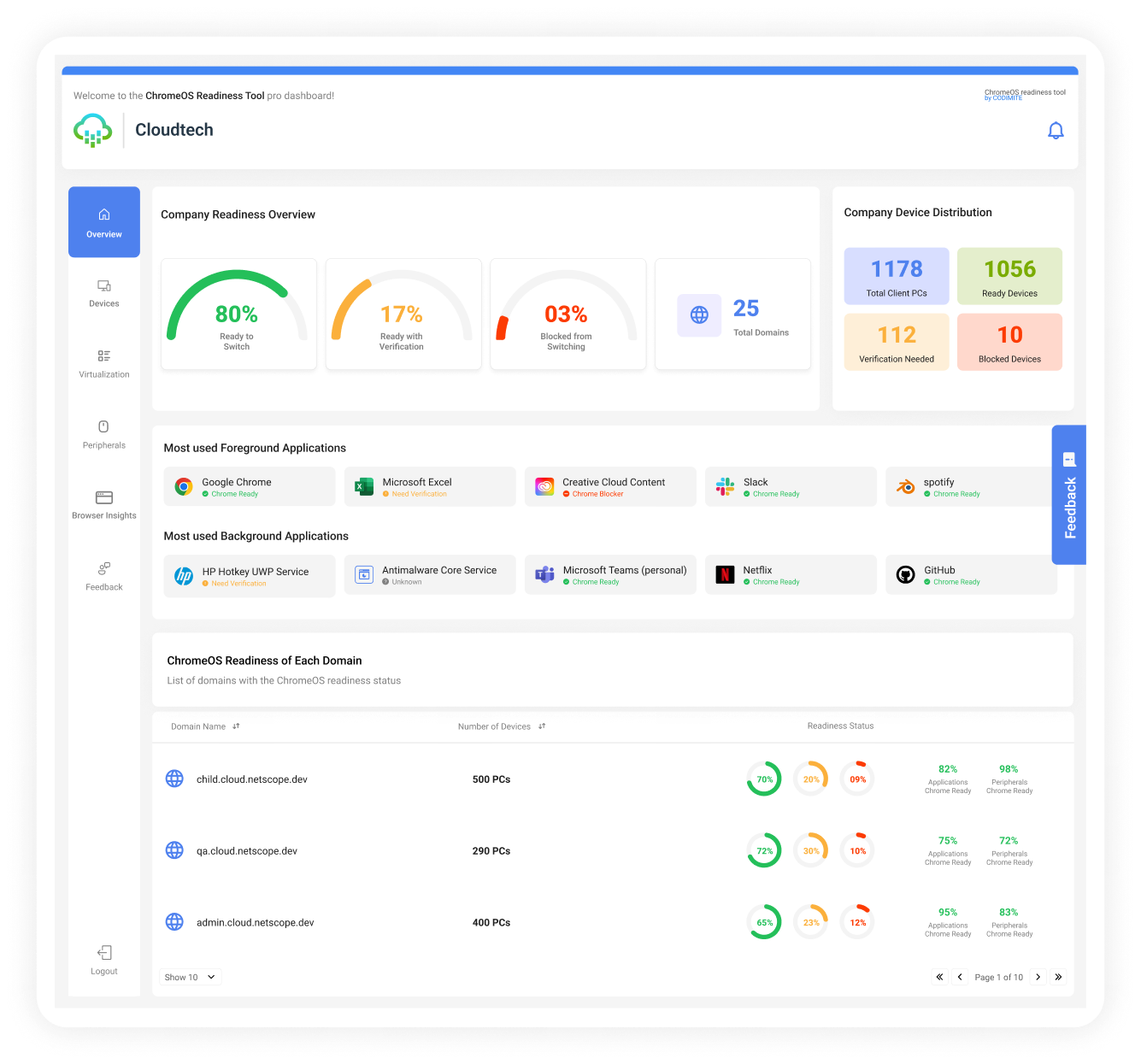Open the Show 10 rows dropdown
The image size is (1141, 1064).
click(x=189, y=977)
